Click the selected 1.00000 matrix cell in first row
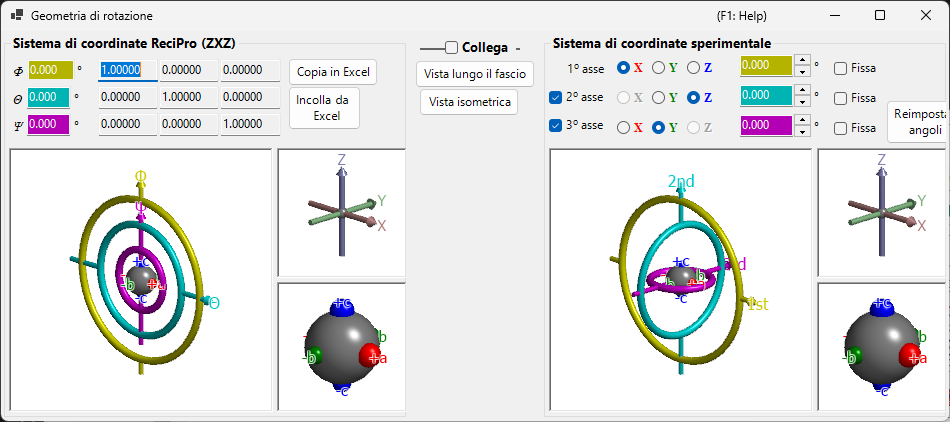This screenshot has height=422, width=950. click(128, 70)
